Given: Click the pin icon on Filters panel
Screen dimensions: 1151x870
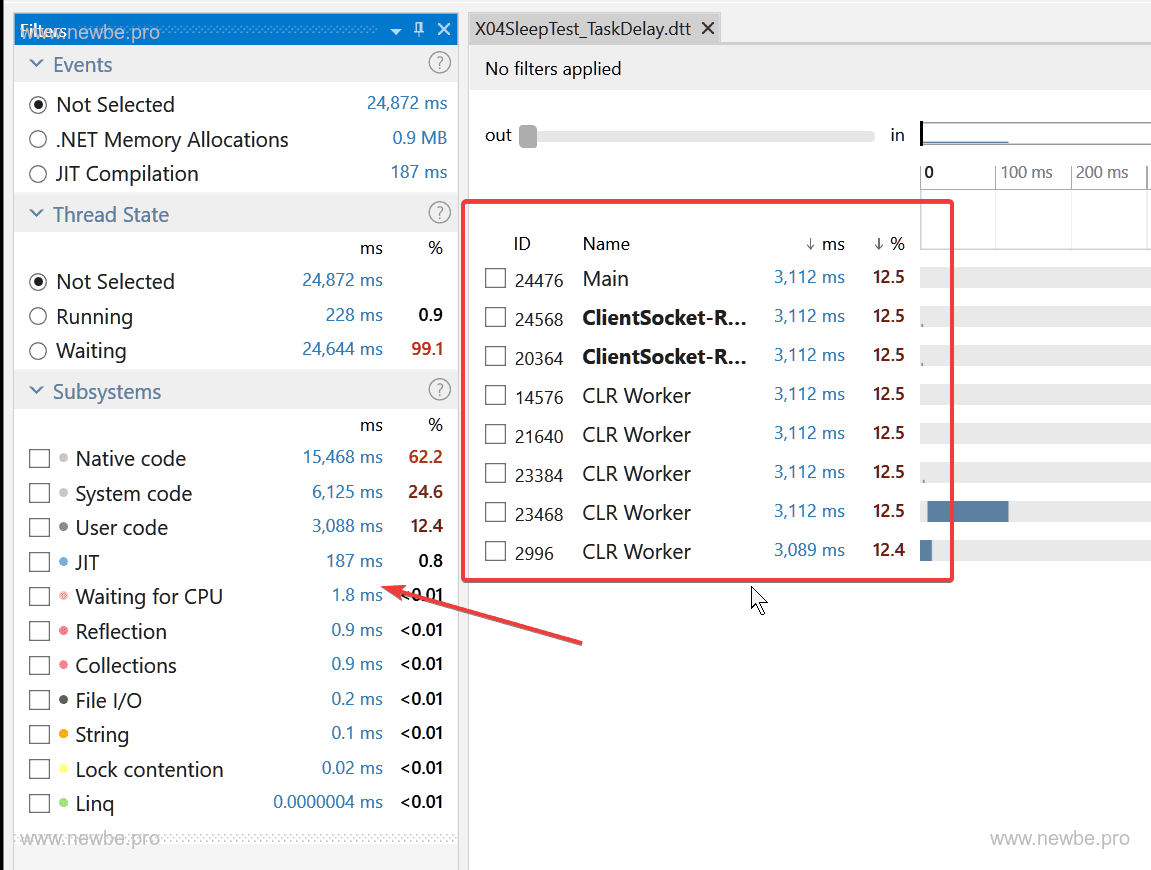Looking at the screenshot, I should (419, 30).
